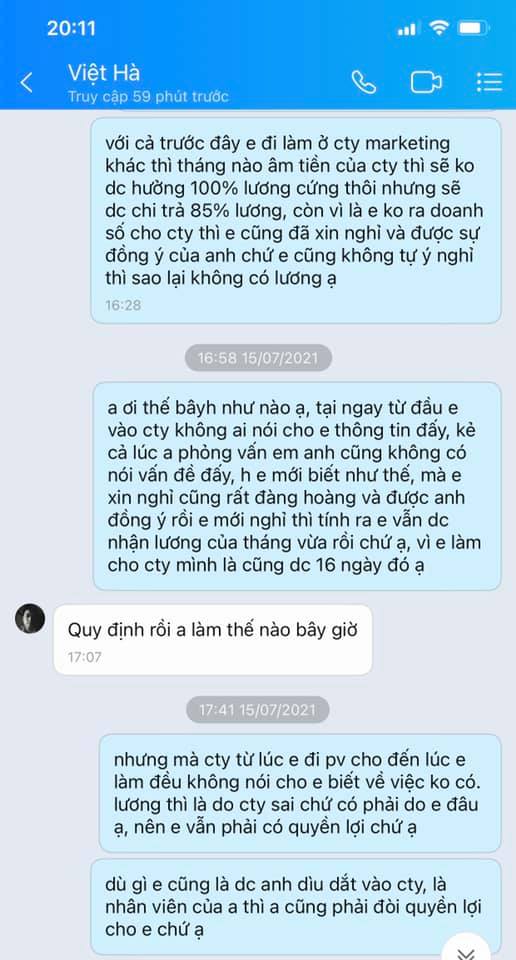Tap the scroll-to-bottom chevron button
Screen dimensions: 516x960
(x=466, y=949)
